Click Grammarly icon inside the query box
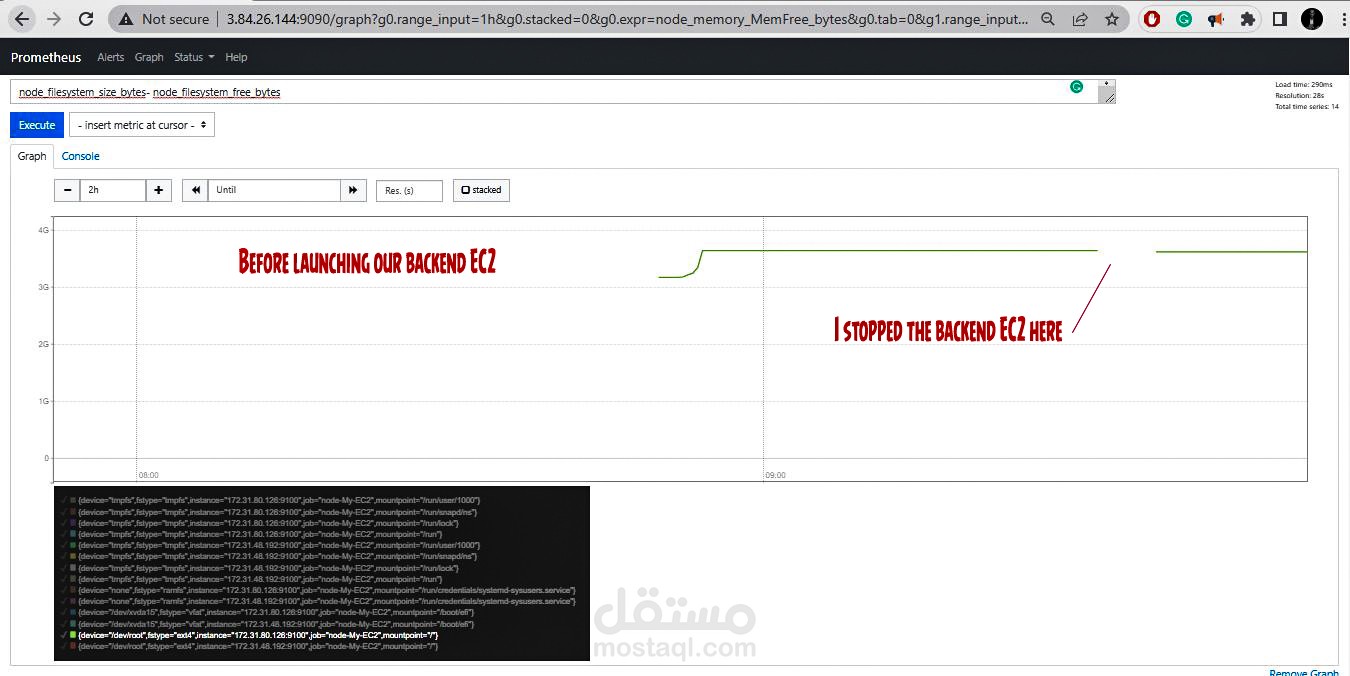This screenshot has width=1350, height=676. [1077, 87]
